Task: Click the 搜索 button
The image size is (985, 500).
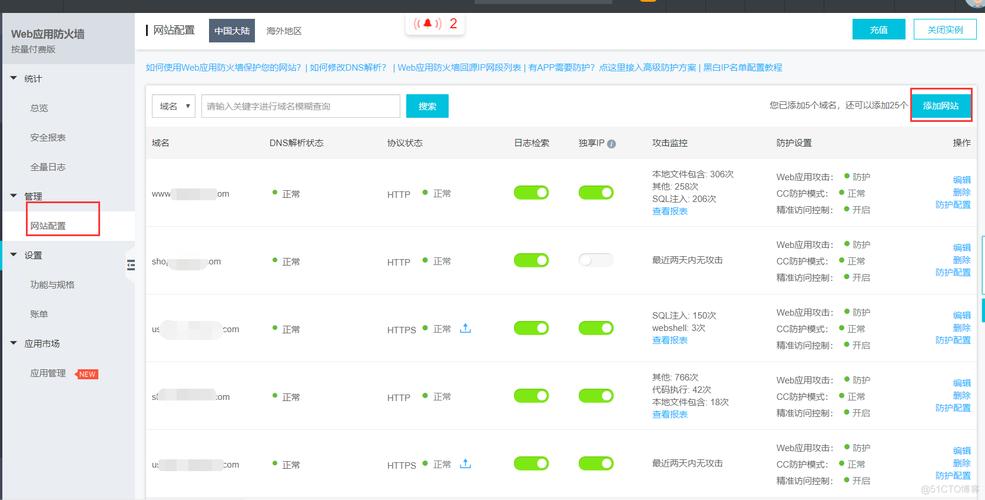Action: (427, 106)
